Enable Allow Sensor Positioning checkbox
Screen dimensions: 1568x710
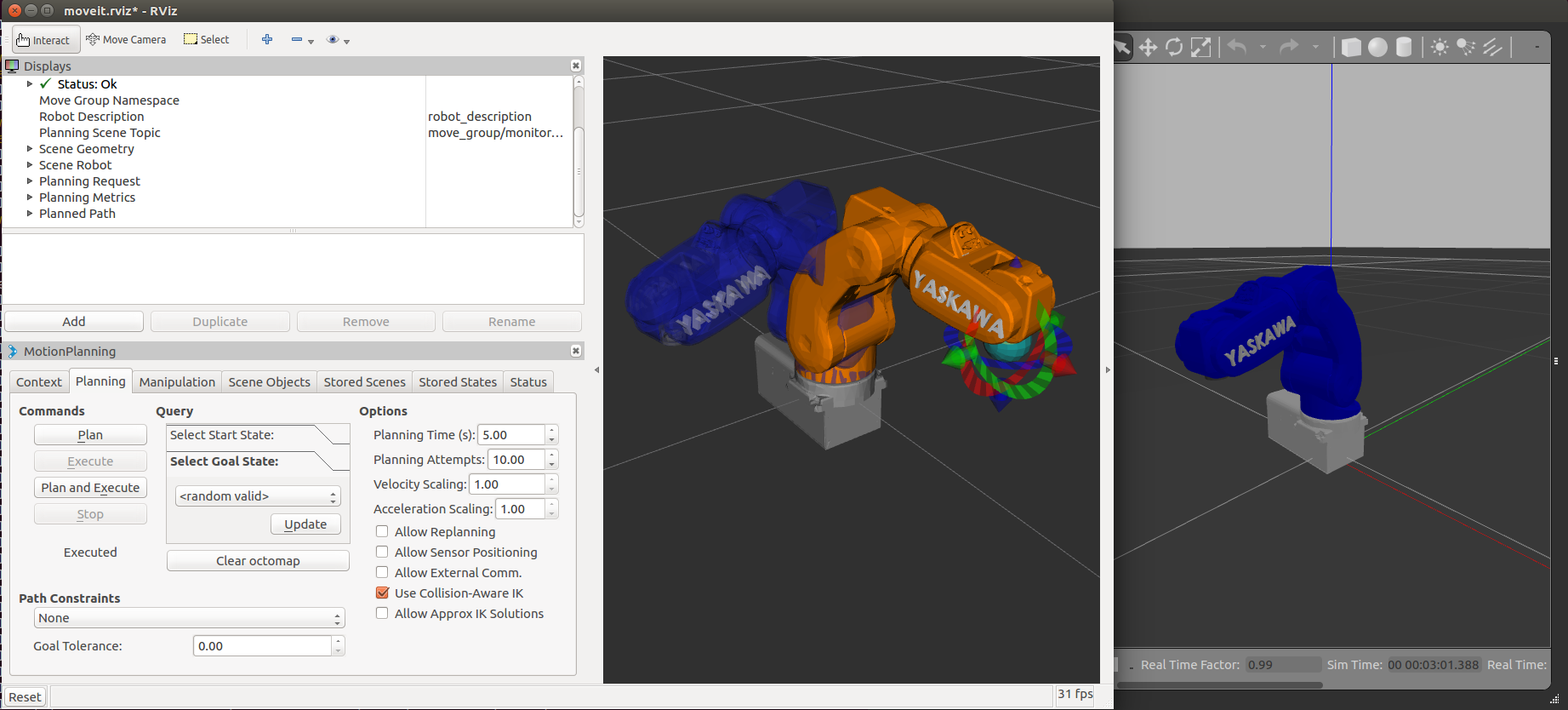click(x=382, y=552)
